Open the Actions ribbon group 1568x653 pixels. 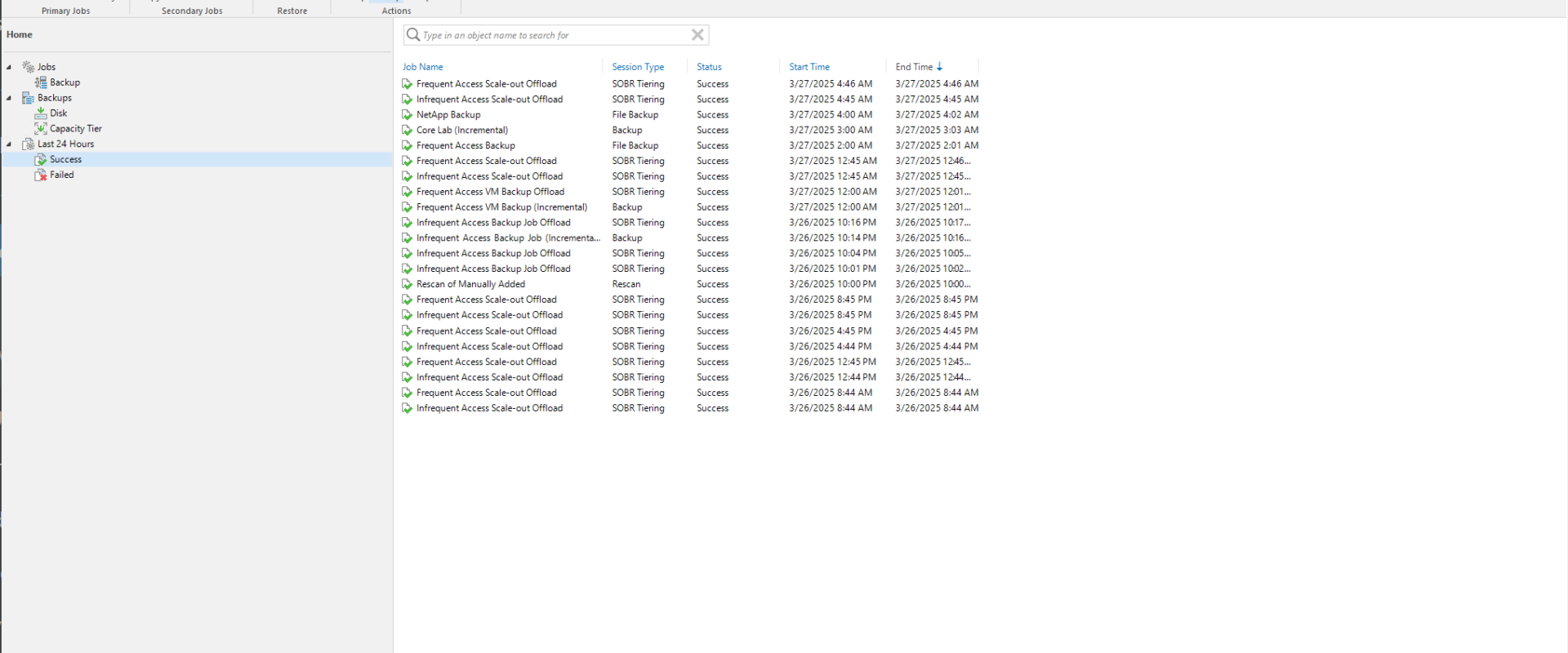pyautogui.click(x=396, y=11)
